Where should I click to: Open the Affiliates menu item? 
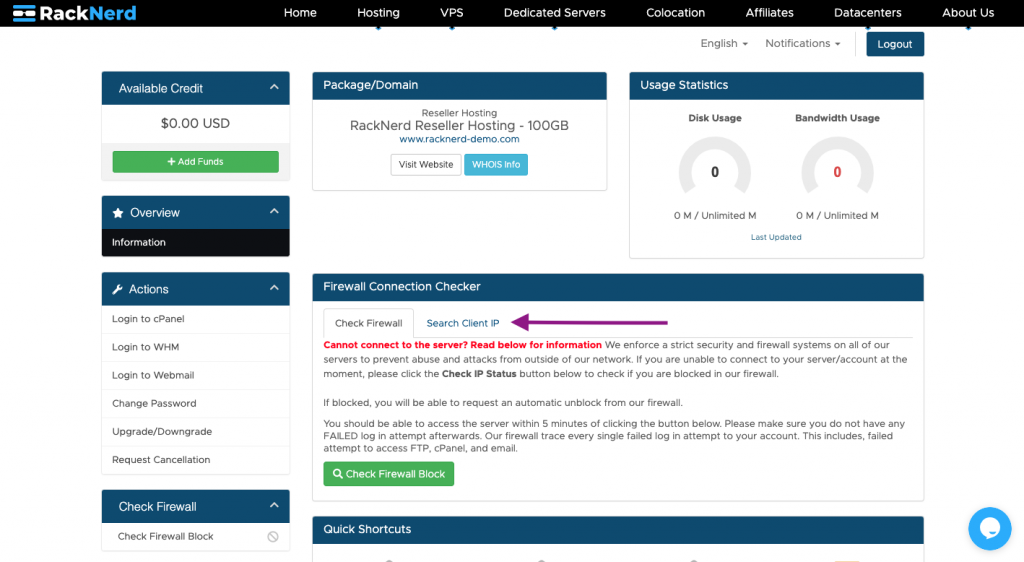[769, 13]
